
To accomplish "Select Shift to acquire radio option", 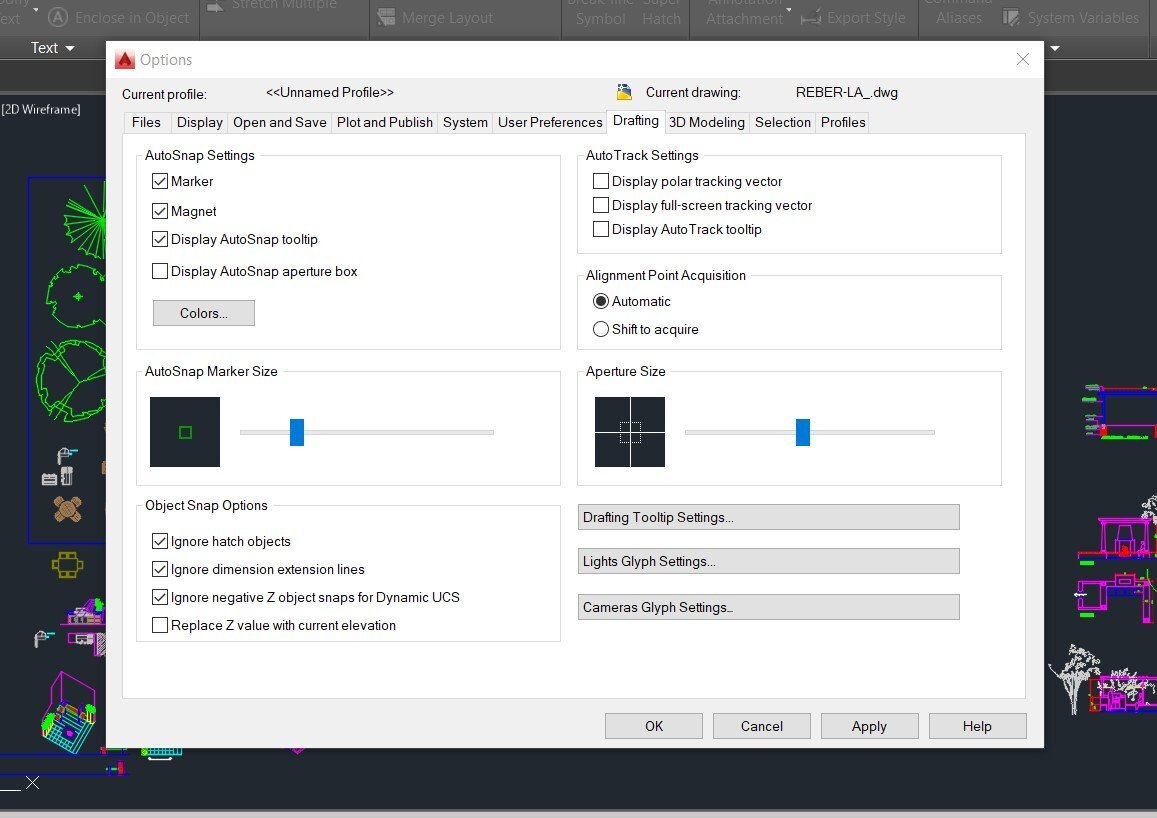I will [x=601, y=329].
